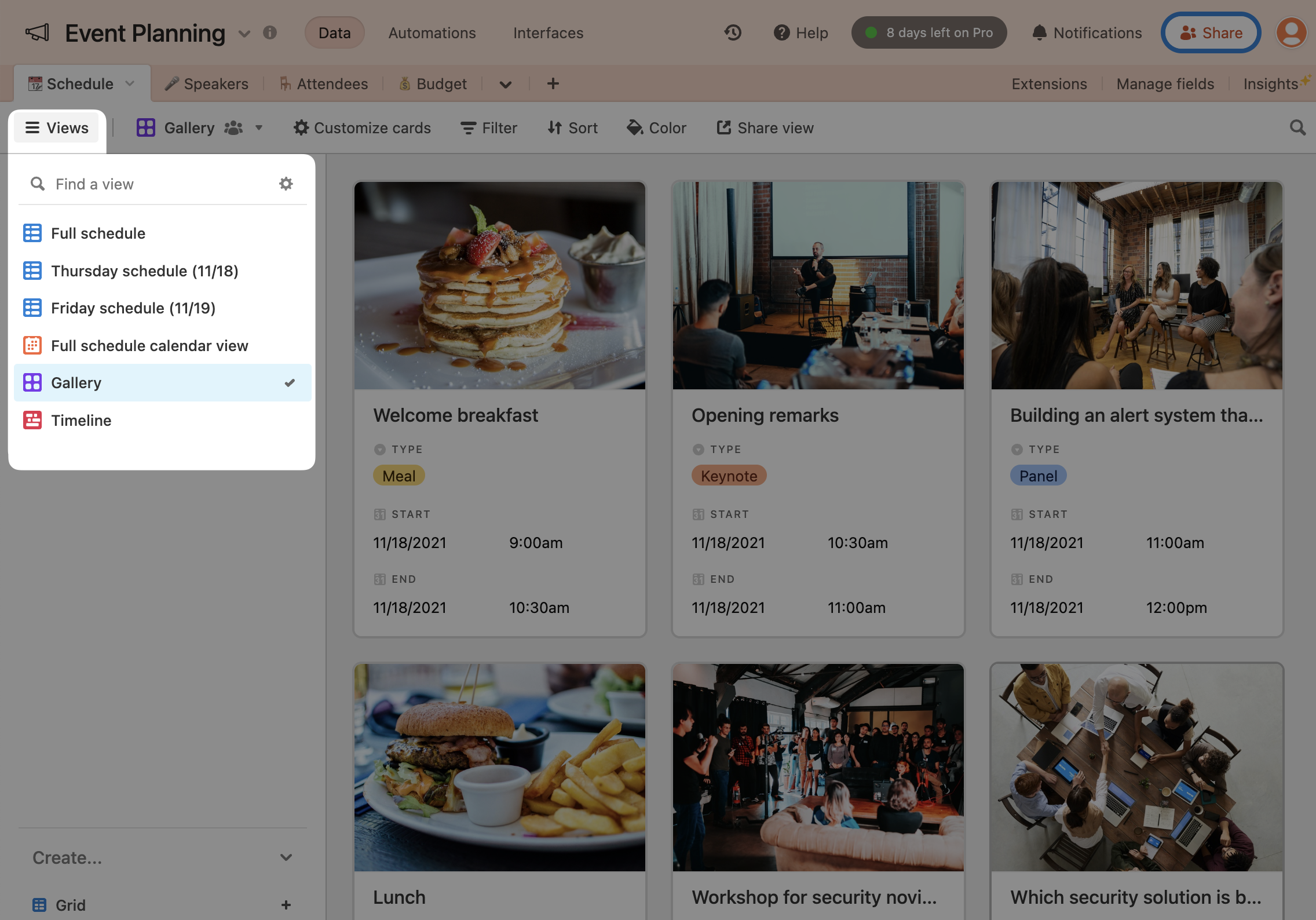Click the Customize cards gear icon
The height and width of the screenshot is (920, 1316).
[x=301, y=127]
